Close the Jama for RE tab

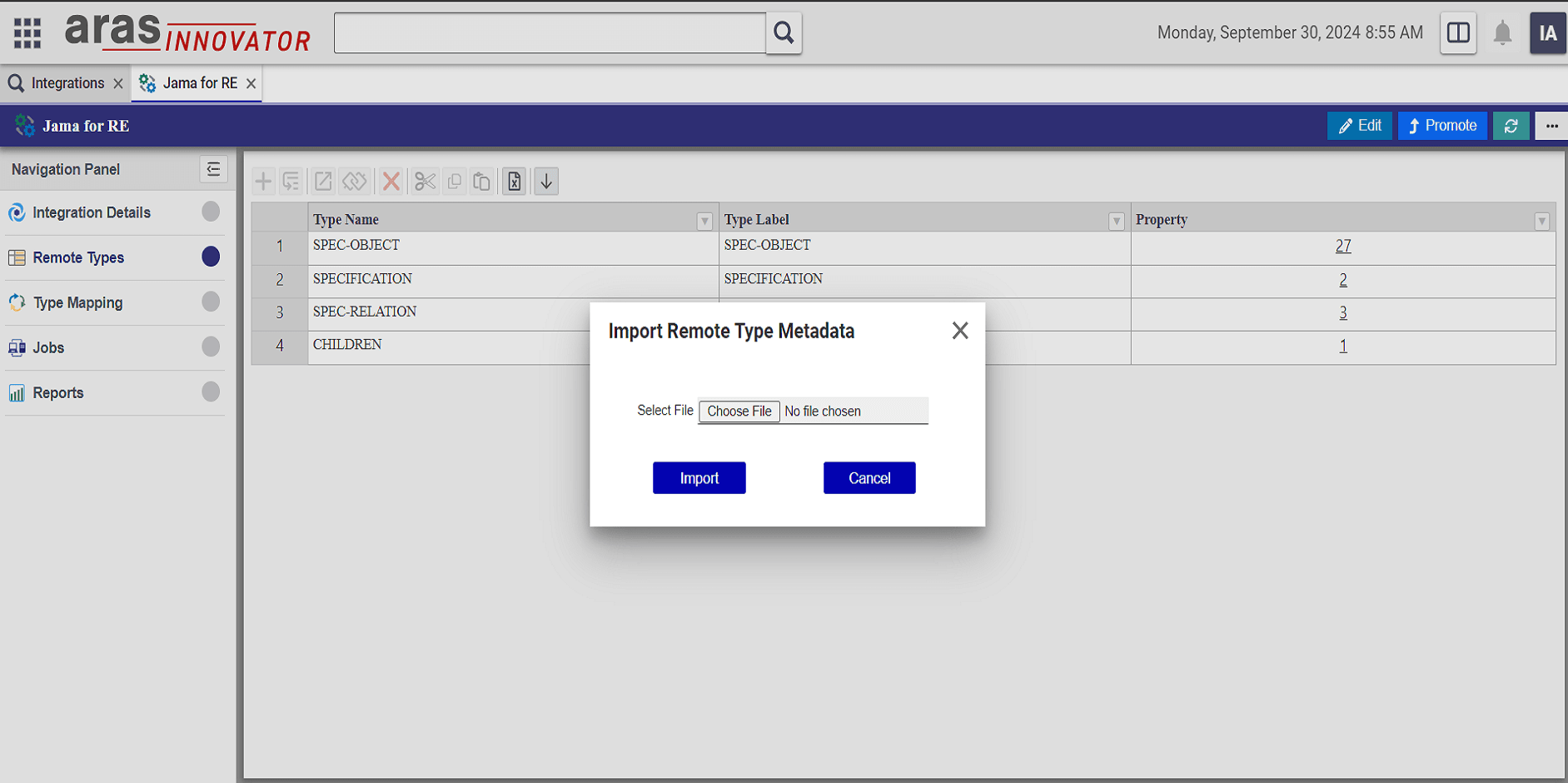pyautogui.click(x=251, y=83)
